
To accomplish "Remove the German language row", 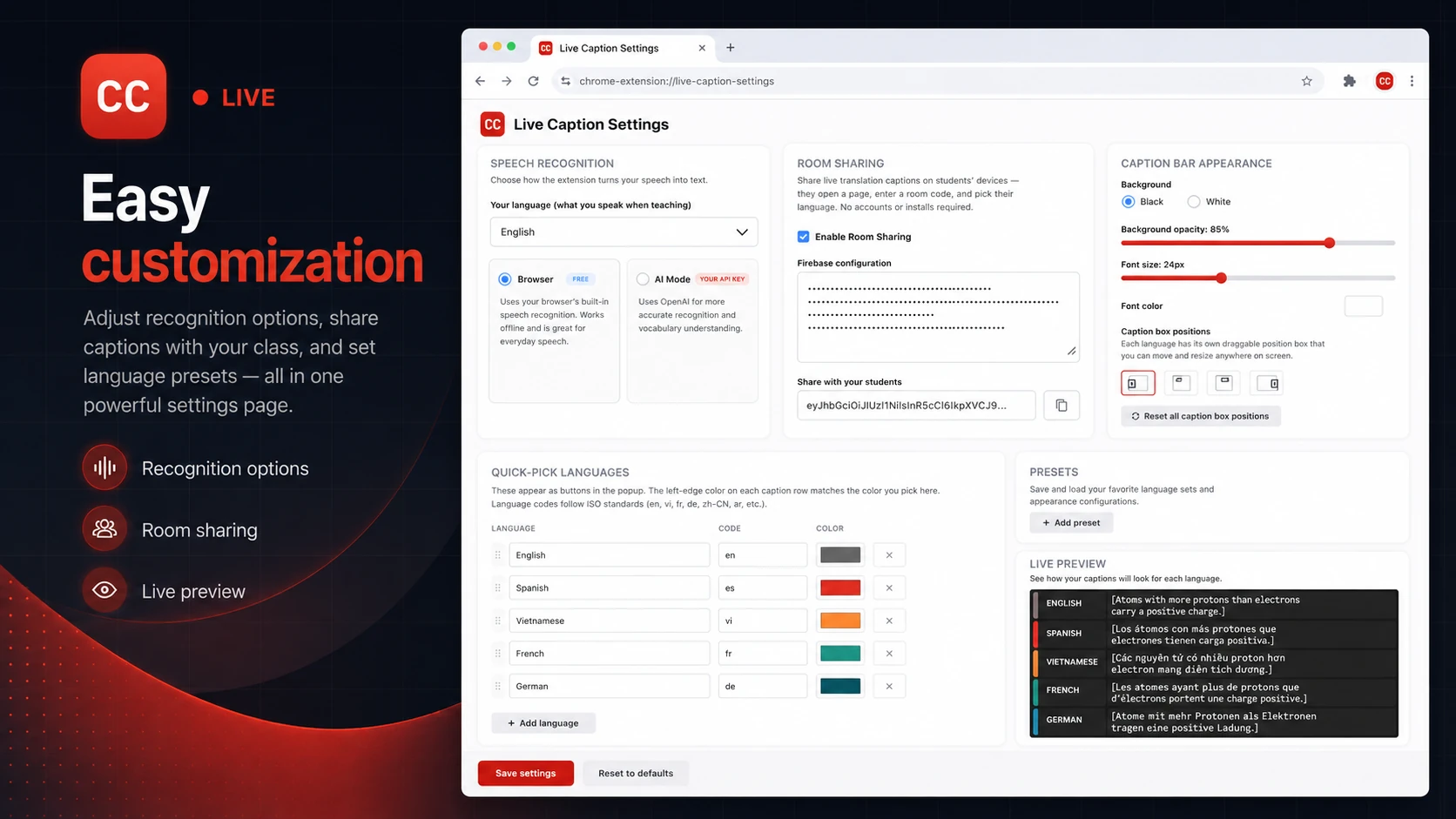I will [x=889, y=686].
